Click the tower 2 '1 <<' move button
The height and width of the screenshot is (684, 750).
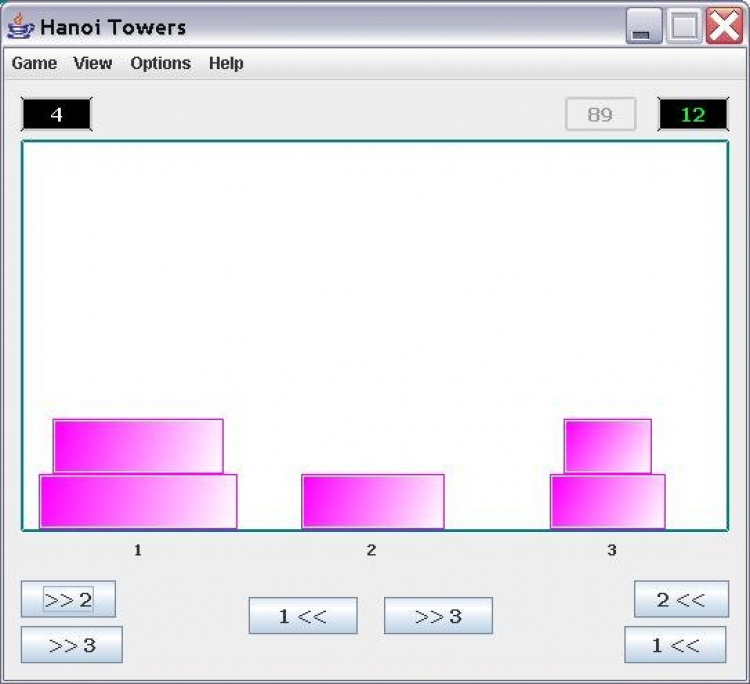click(x=303, y=616)
